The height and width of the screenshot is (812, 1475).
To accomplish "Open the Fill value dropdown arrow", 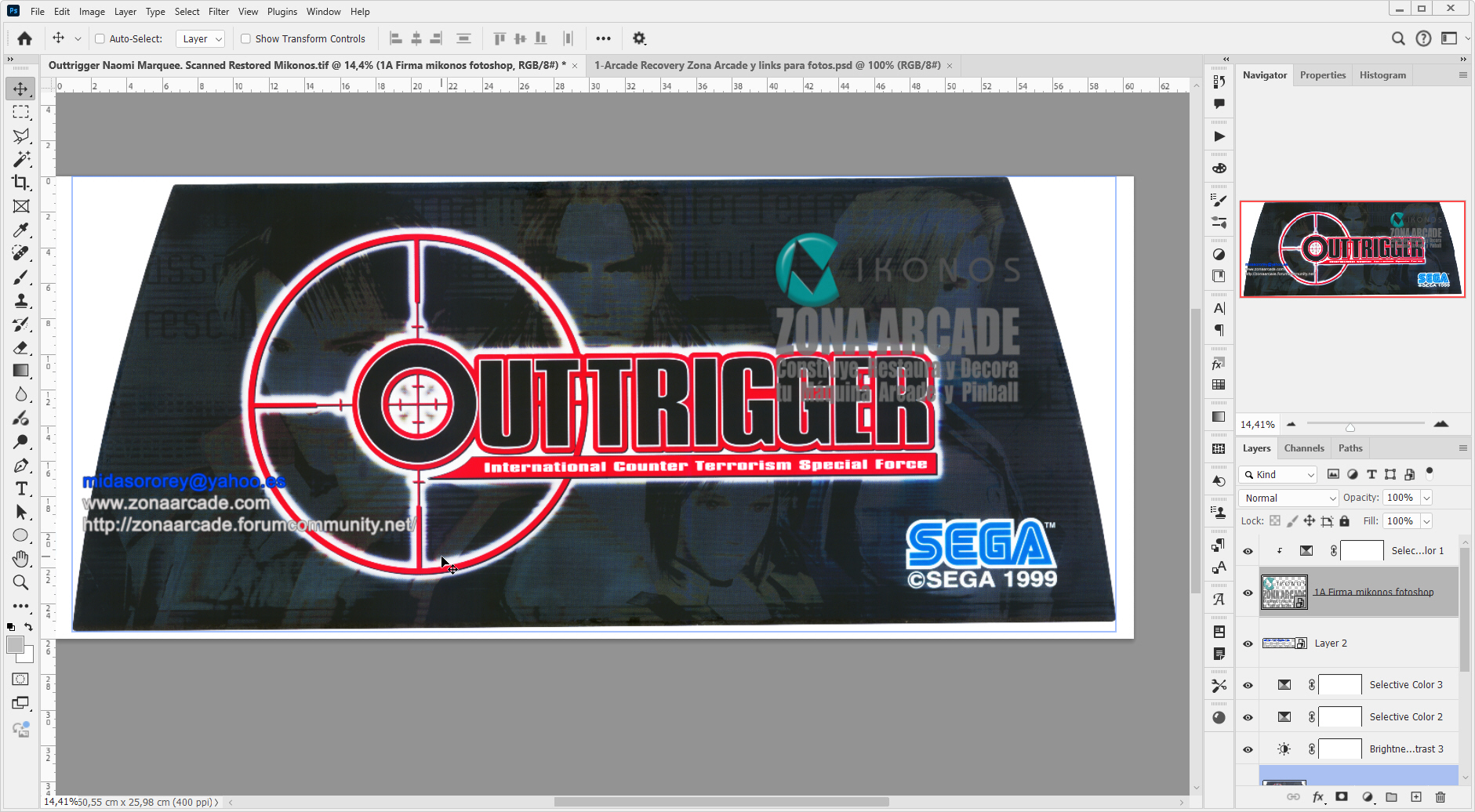I will pyautogui.click(x=1426, y=521).
